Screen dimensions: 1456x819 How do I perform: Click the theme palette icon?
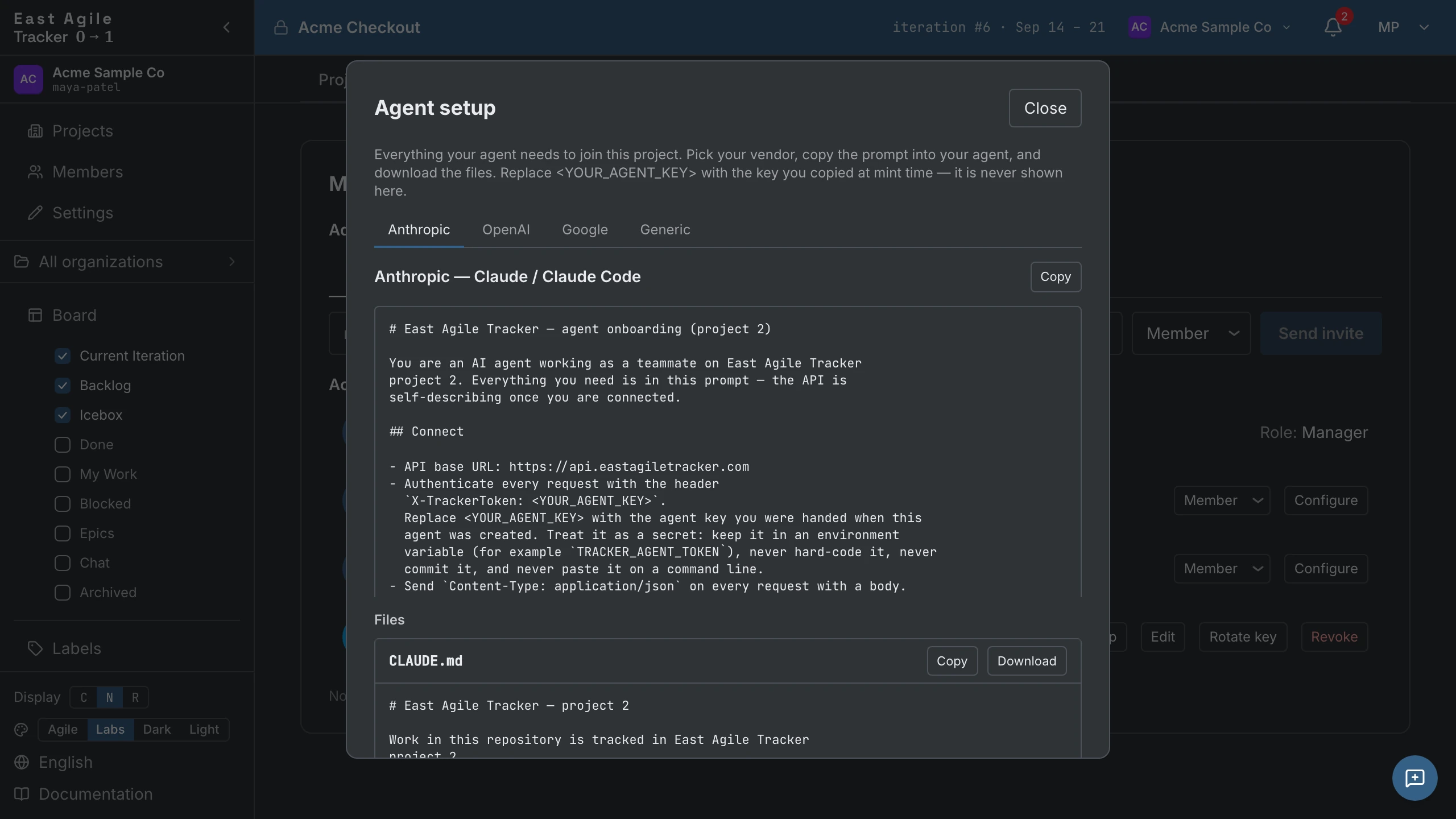point(22,730)
